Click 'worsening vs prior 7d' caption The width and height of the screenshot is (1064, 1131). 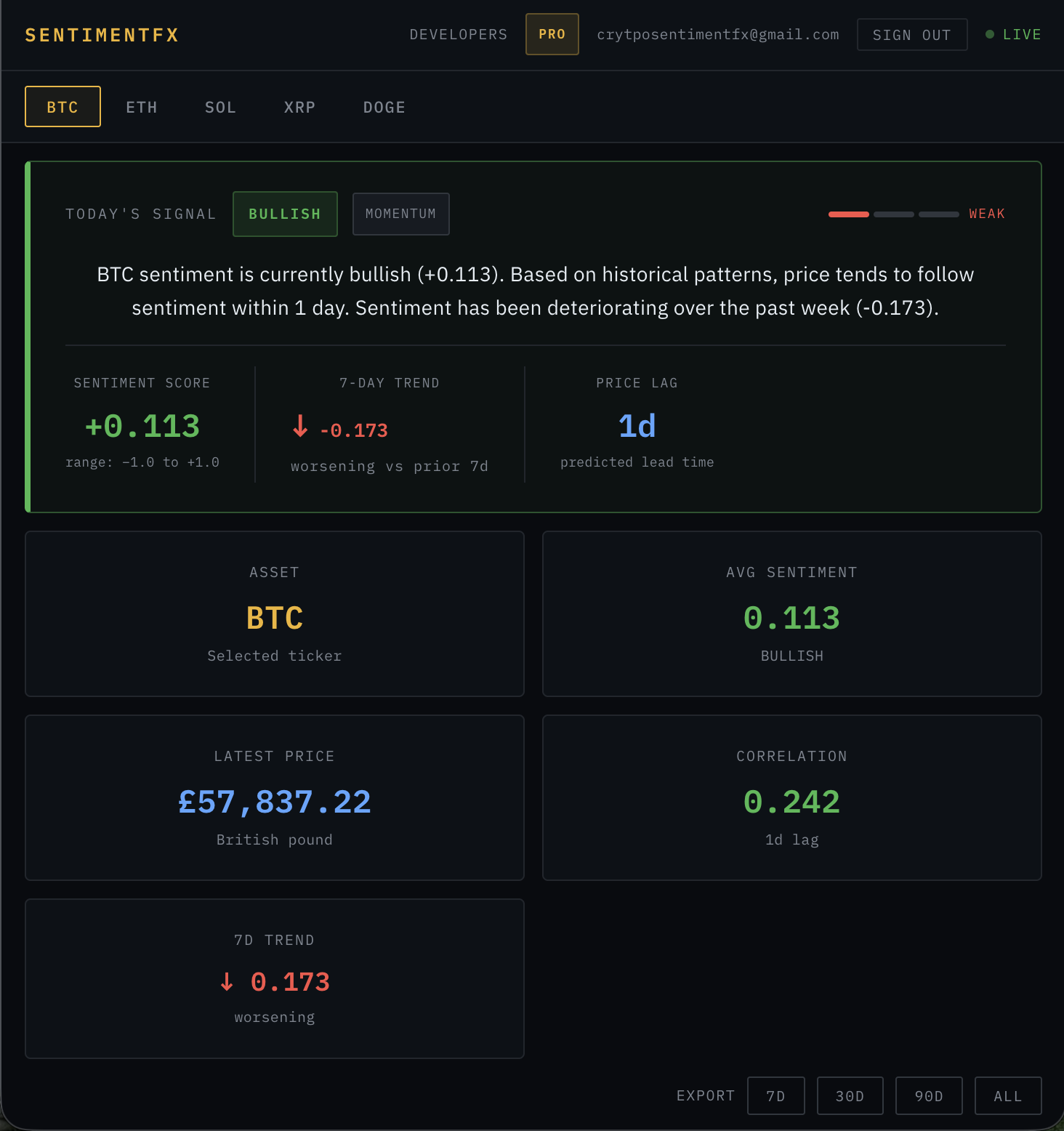tap(390, 467)
